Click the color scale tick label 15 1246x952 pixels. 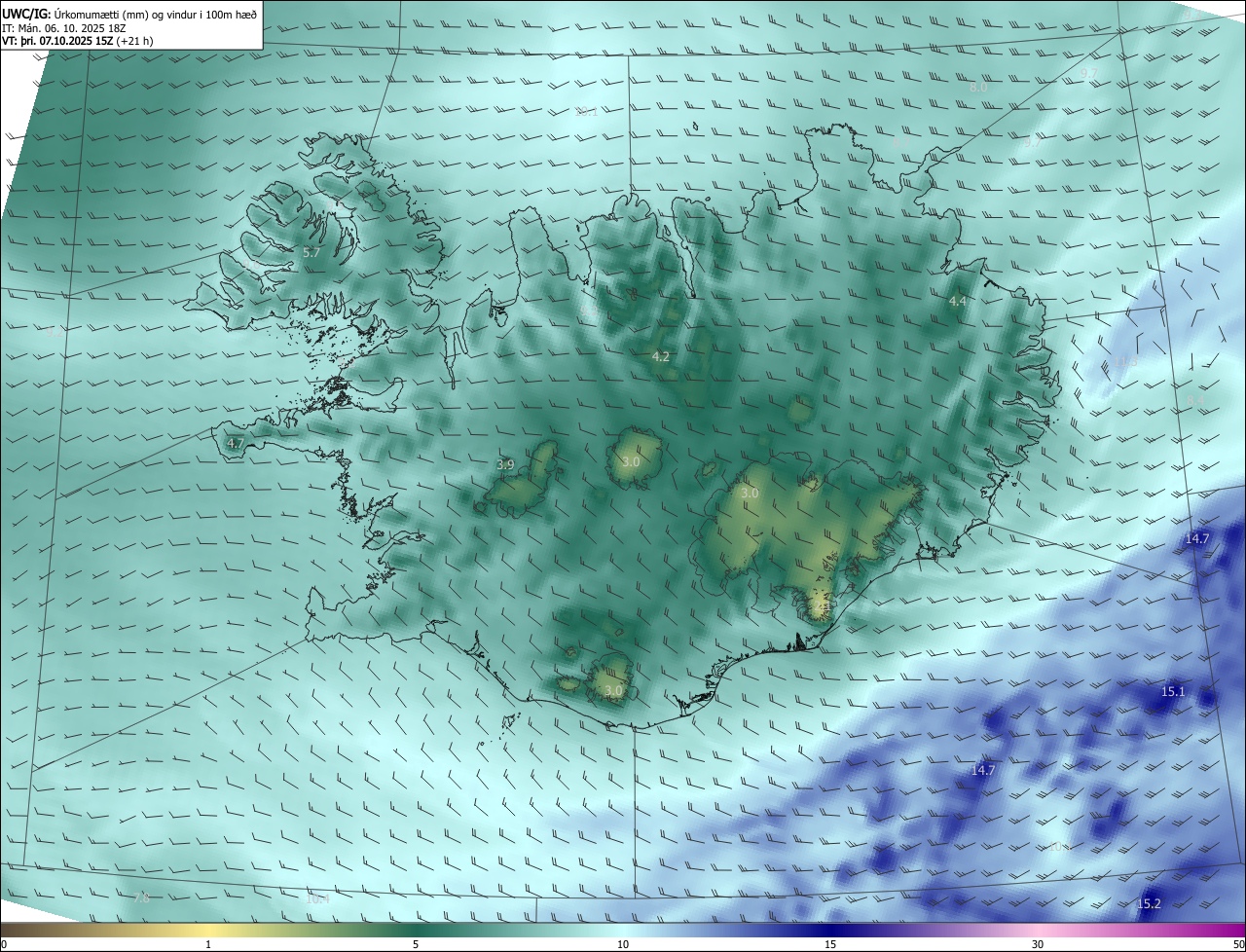[830, 944]
